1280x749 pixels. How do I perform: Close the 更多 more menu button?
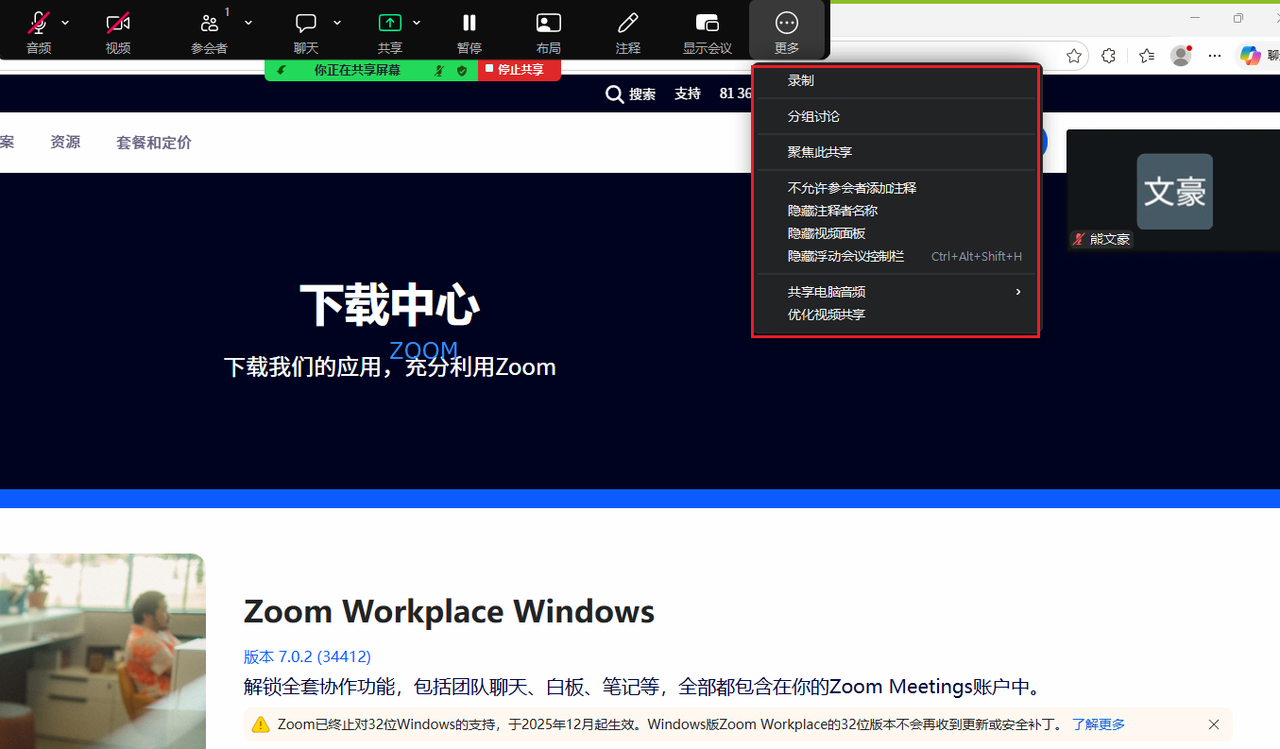[x=787, y=30]
